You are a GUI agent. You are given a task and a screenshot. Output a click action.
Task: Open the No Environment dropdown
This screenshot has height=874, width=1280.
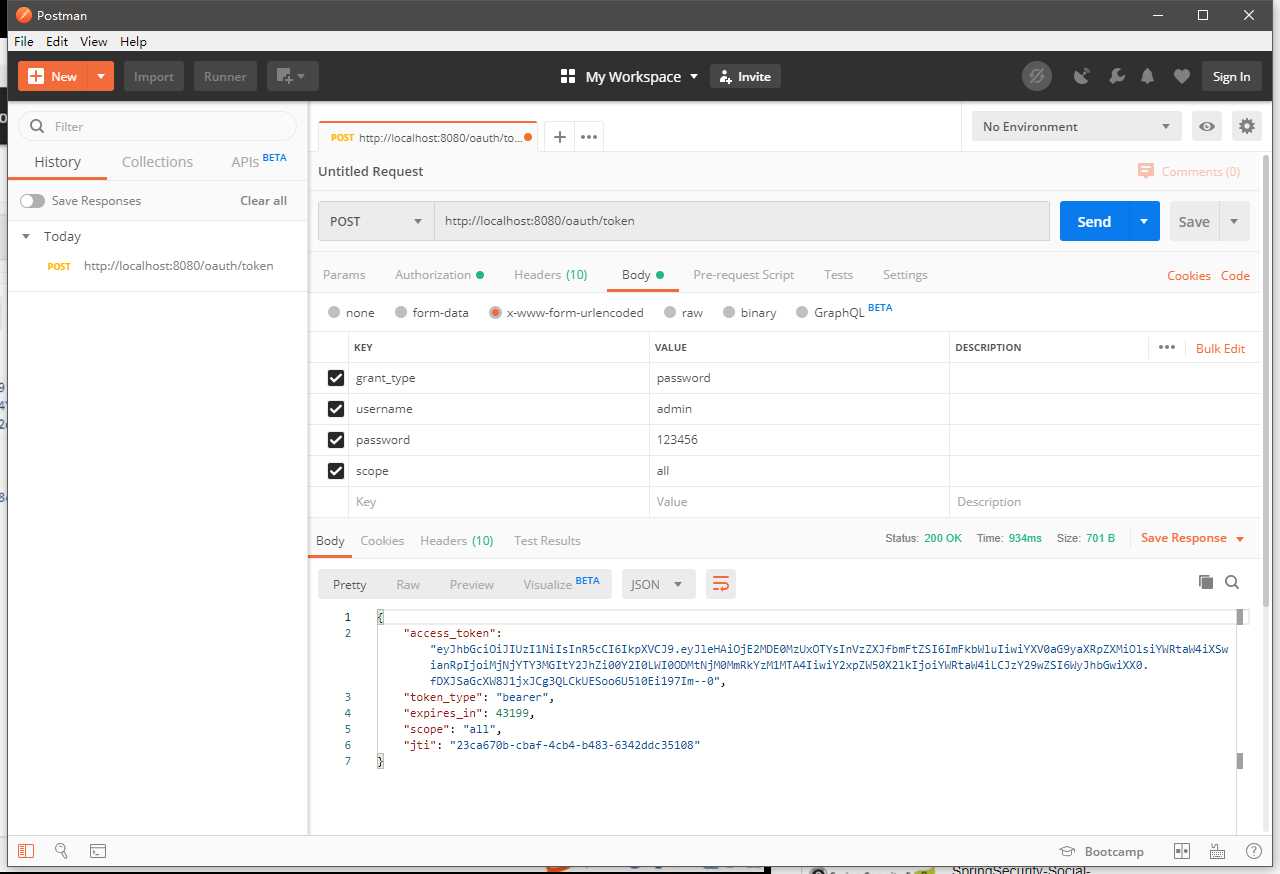pyautogui.click(x=1077, y=126)
